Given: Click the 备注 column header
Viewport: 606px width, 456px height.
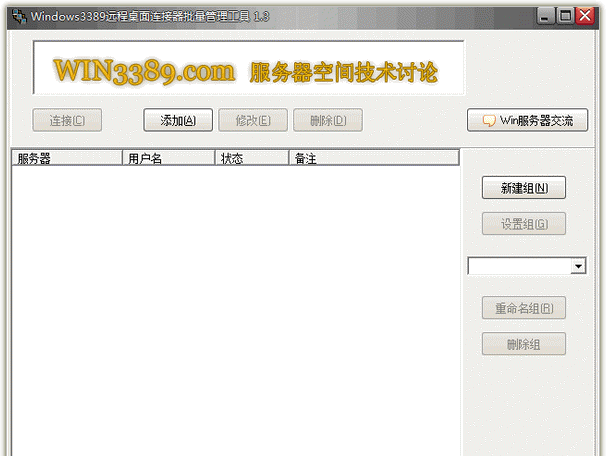Looking at the screenshot, I should pyautogui.click(x=373, y=158).
